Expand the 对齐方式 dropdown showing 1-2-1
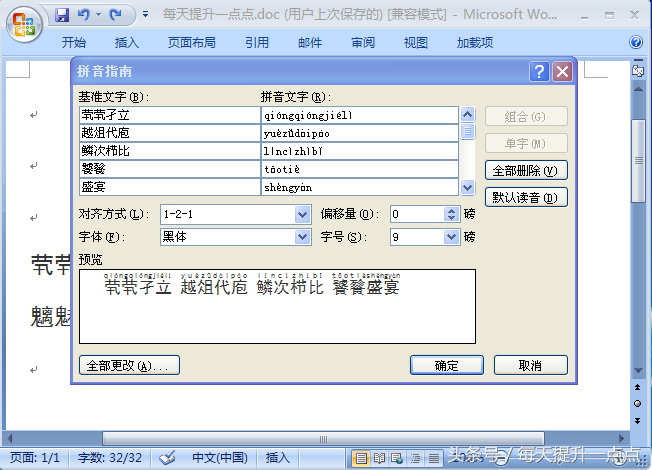The height and width of the screenshot is (470, 652). click(303, 215)
